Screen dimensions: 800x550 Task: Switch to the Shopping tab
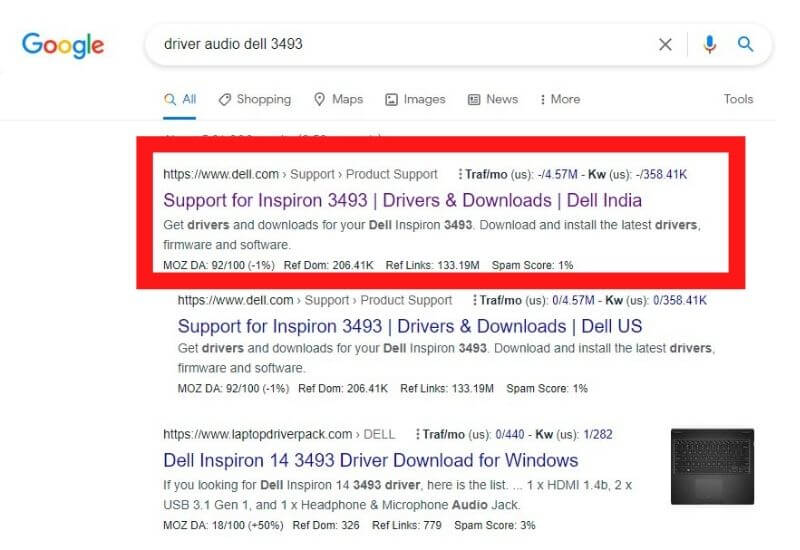pos(254,99)
